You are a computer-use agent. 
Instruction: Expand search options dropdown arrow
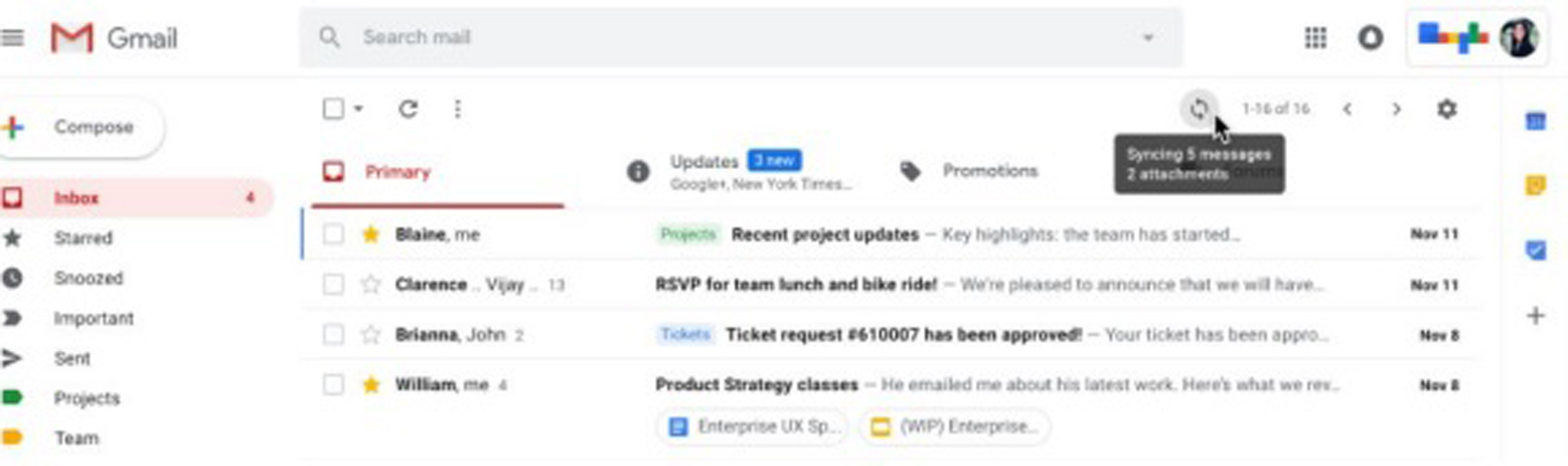tap(1147, 38)
